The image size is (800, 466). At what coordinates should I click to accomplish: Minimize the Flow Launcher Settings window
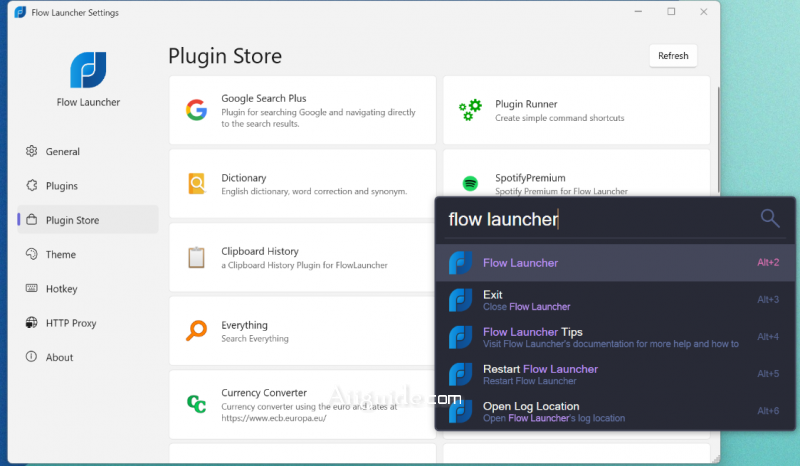pyautogui.click(x=638, y=12)
